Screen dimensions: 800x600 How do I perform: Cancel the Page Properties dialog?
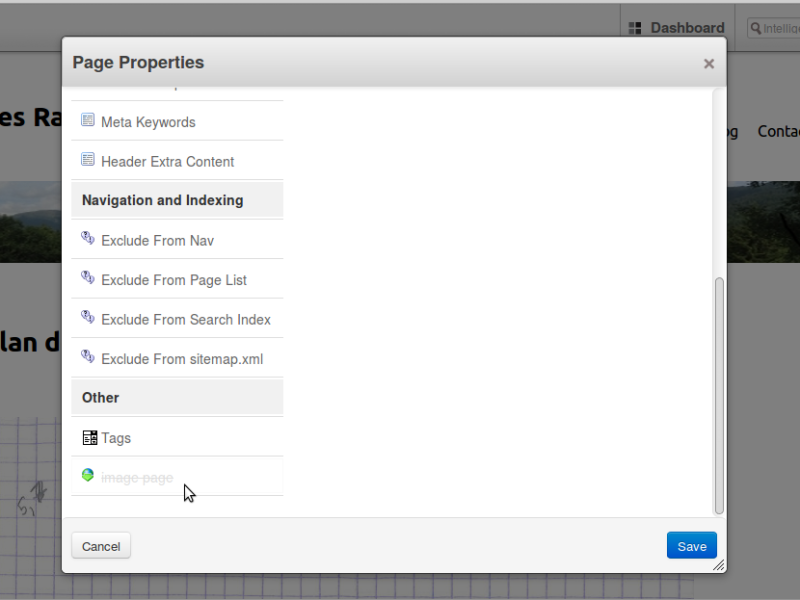[101, 546]
